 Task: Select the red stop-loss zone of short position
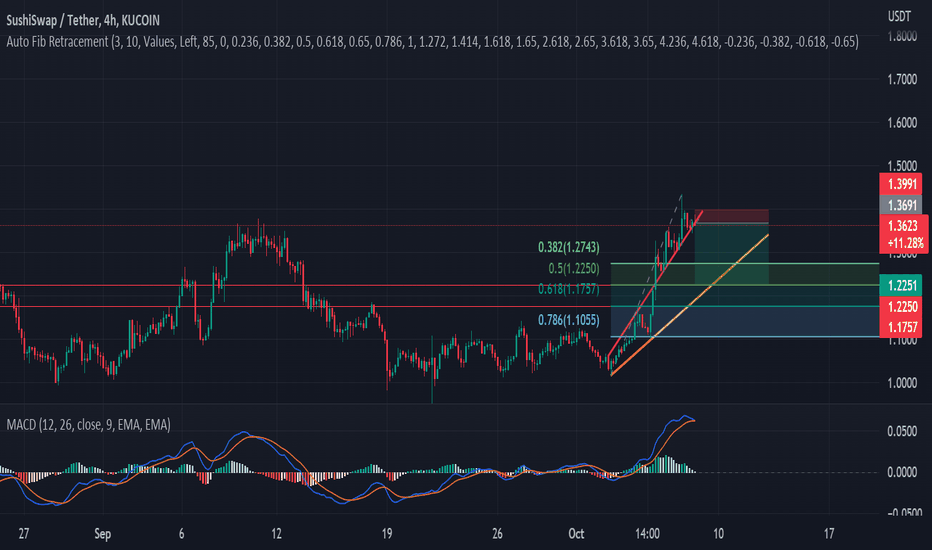click(x=732, y=216)
